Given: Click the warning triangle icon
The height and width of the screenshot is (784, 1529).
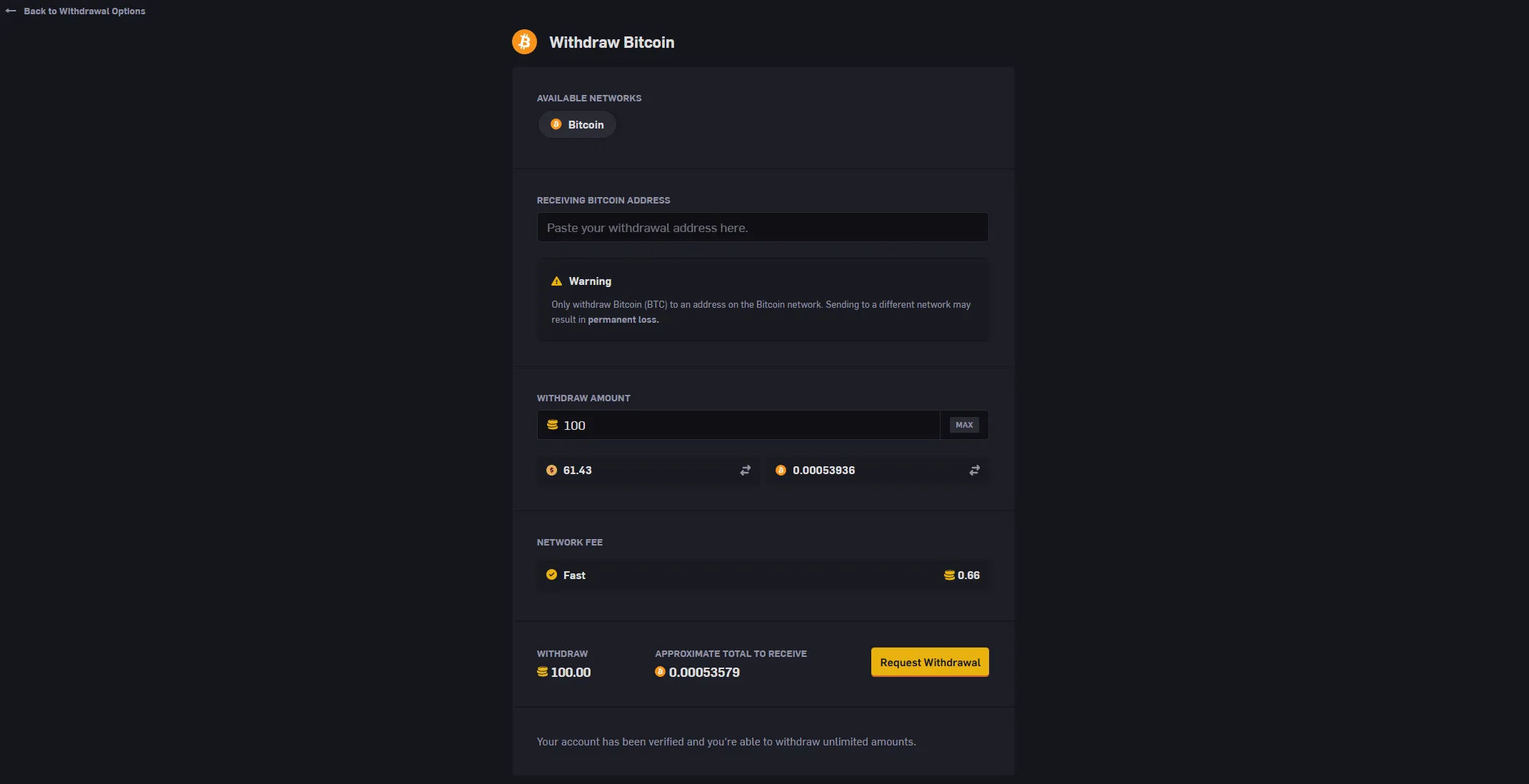Looking at the screenshot, I should click(x=556, y=281).
